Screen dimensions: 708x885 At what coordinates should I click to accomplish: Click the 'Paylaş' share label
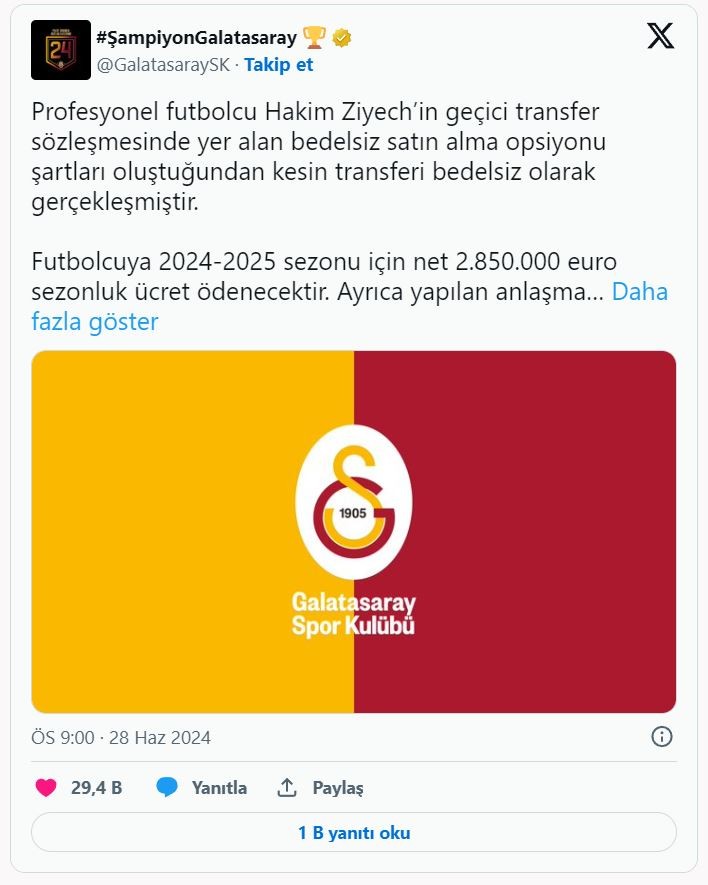click(338, 788)
